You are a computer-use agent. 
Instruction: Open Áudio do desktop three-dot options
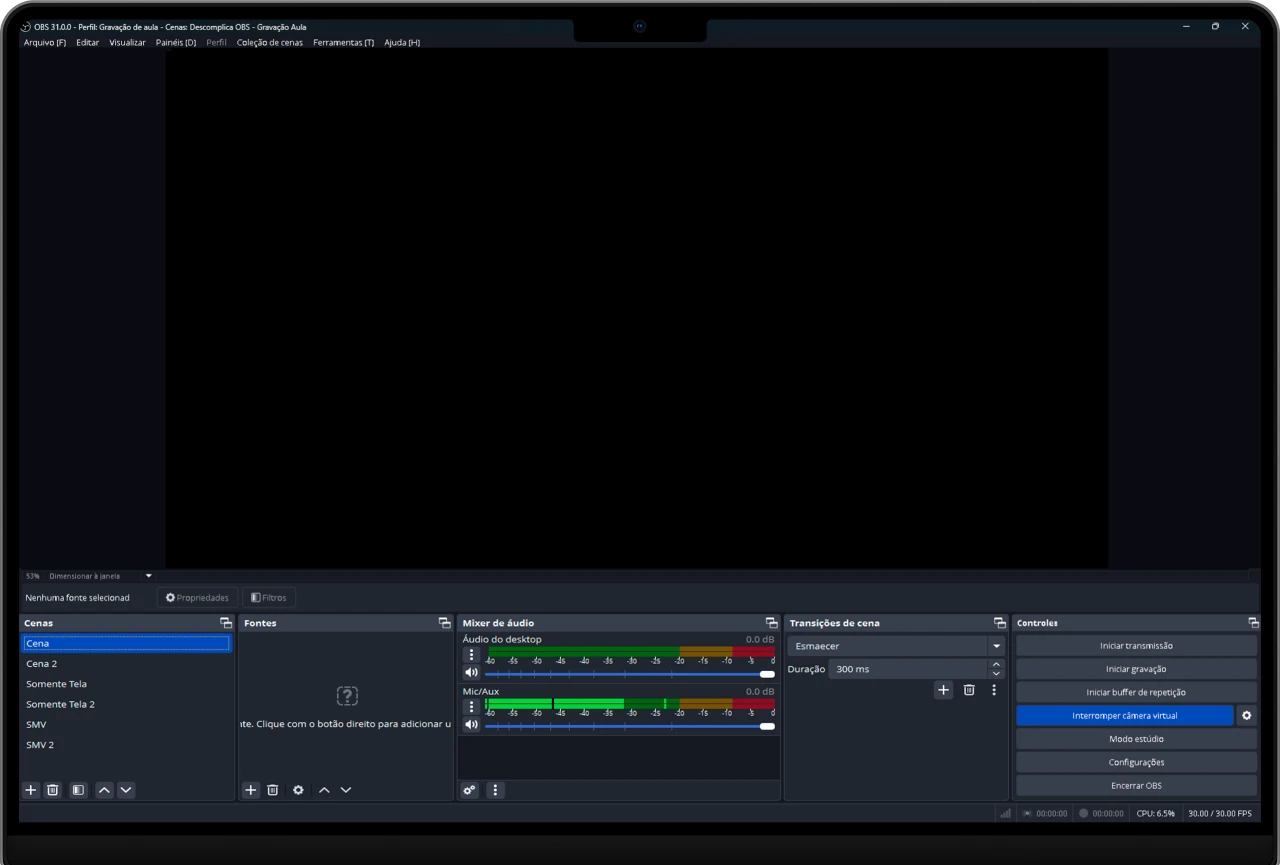pos(471,655)
